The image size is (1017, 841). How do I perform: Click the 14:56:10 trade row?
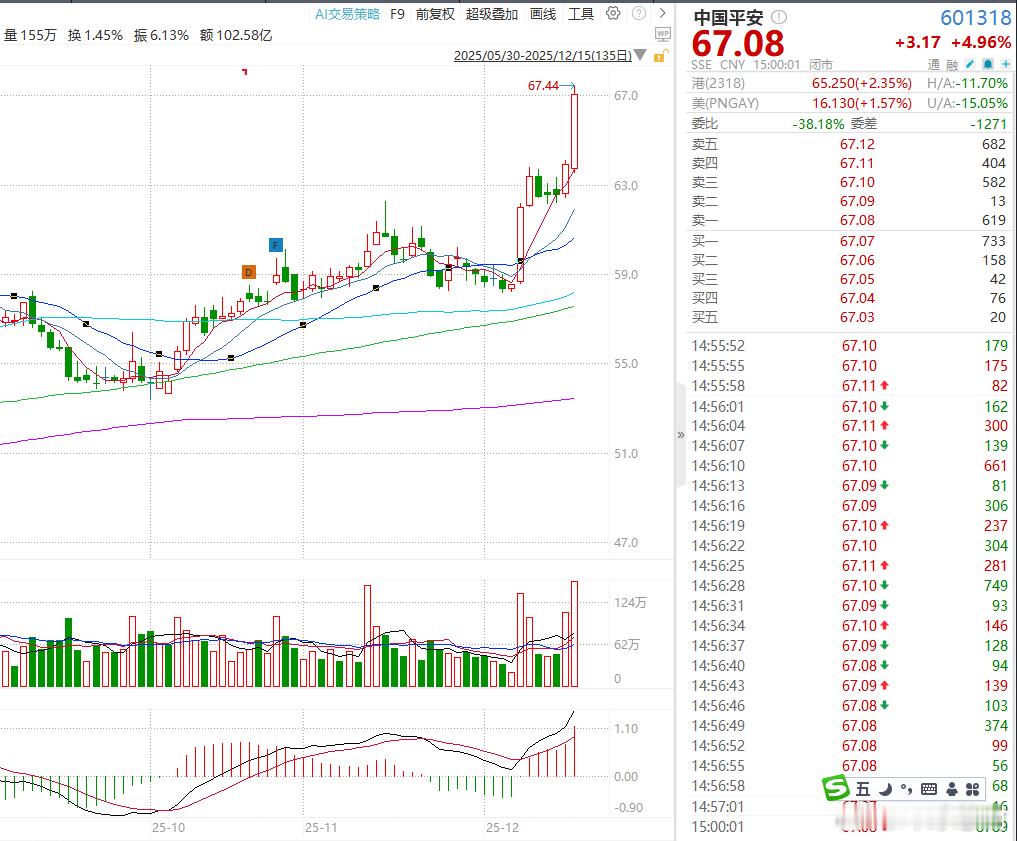tap(849, 466)
